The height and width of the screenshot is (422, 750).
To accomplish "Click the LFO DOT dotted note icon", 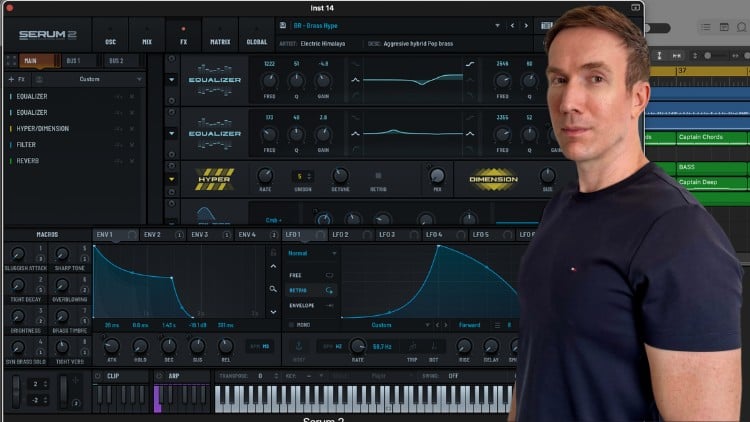I will click(434, 345).
